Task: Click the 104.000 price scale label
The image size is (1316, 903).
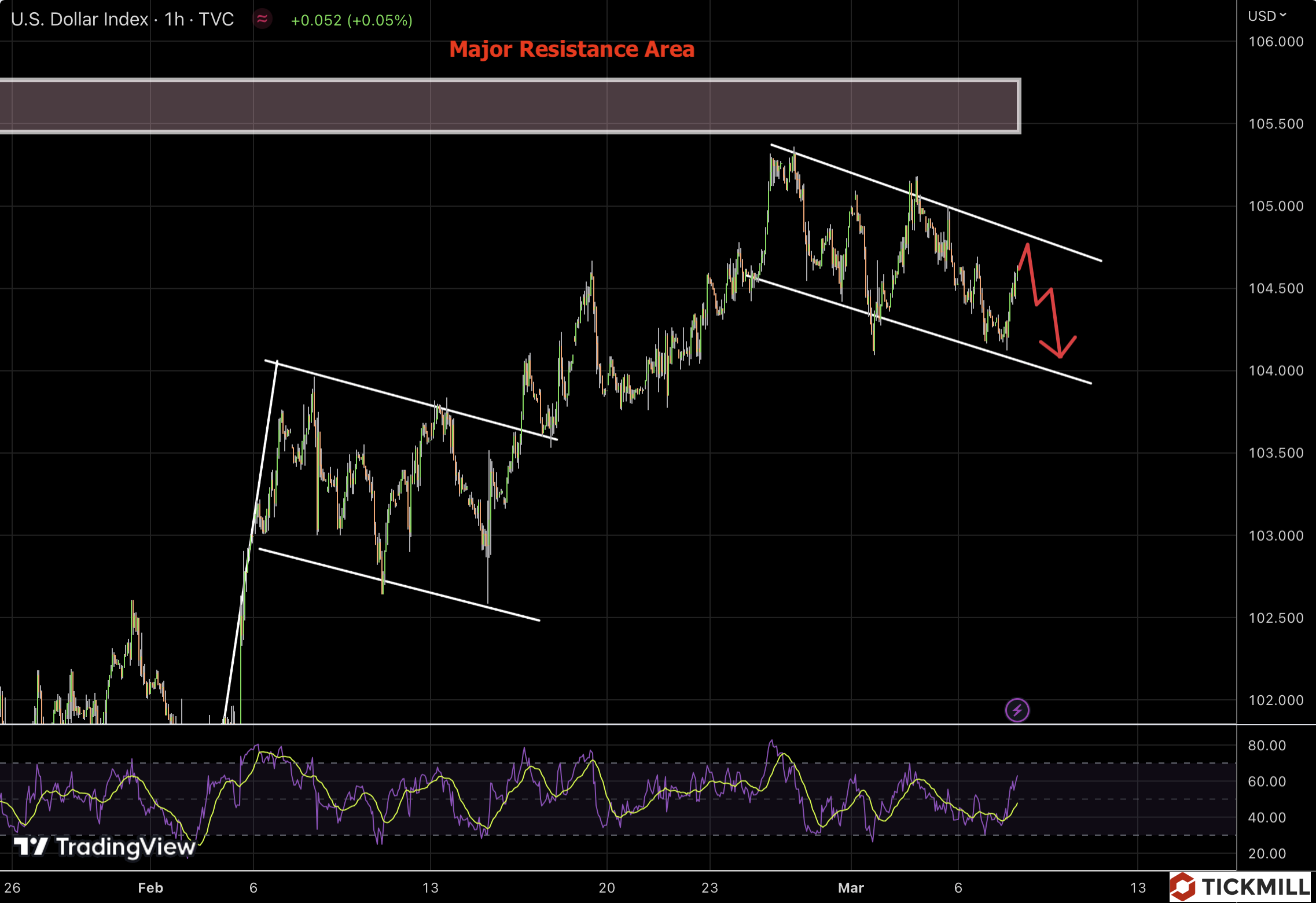Action: [x=1275, y=370]
